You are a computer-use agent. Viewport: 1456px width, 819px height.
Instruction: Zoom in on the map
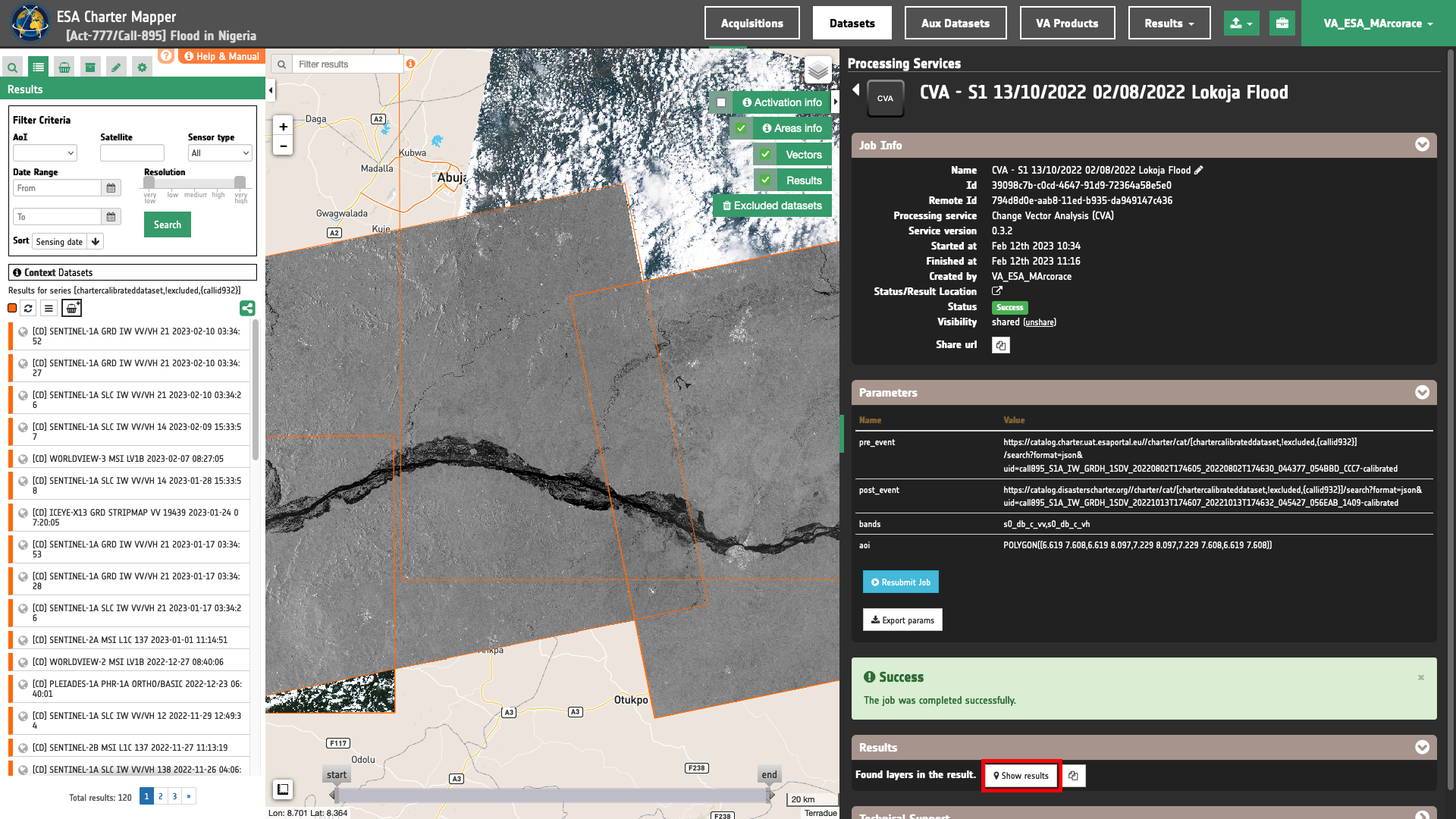[x=283, y=127]
